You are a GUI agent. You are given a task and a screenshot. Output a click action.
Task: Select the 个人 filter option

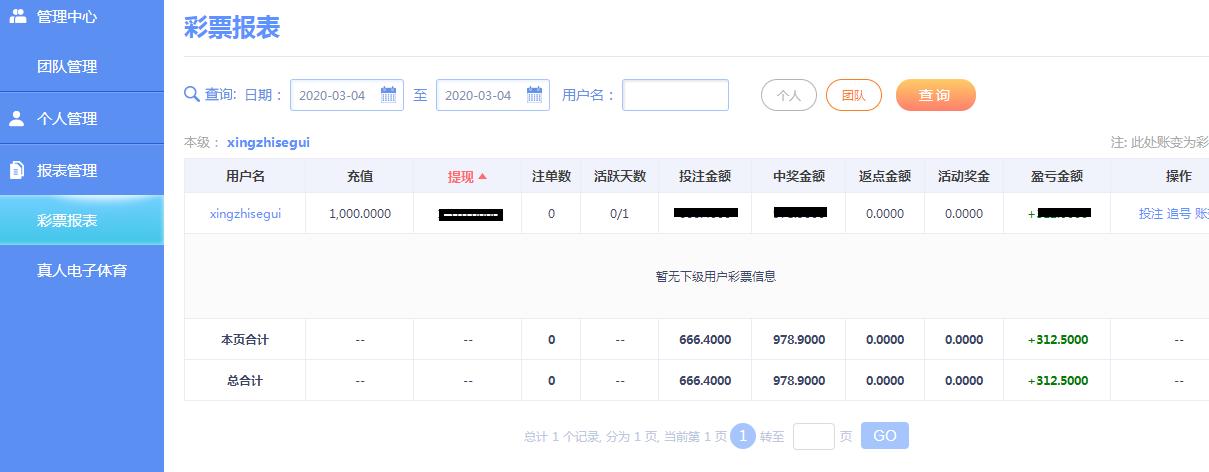(789, 95)
